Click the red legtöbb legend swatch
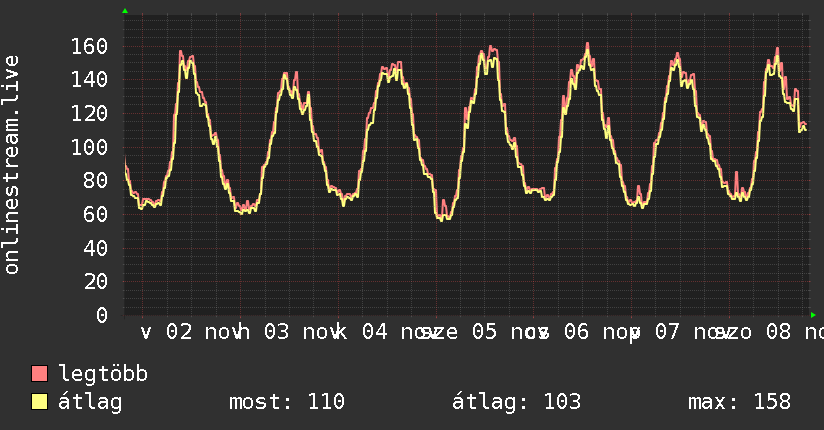Viewport: 824px width, 430px height. click(x=40, y=374)
